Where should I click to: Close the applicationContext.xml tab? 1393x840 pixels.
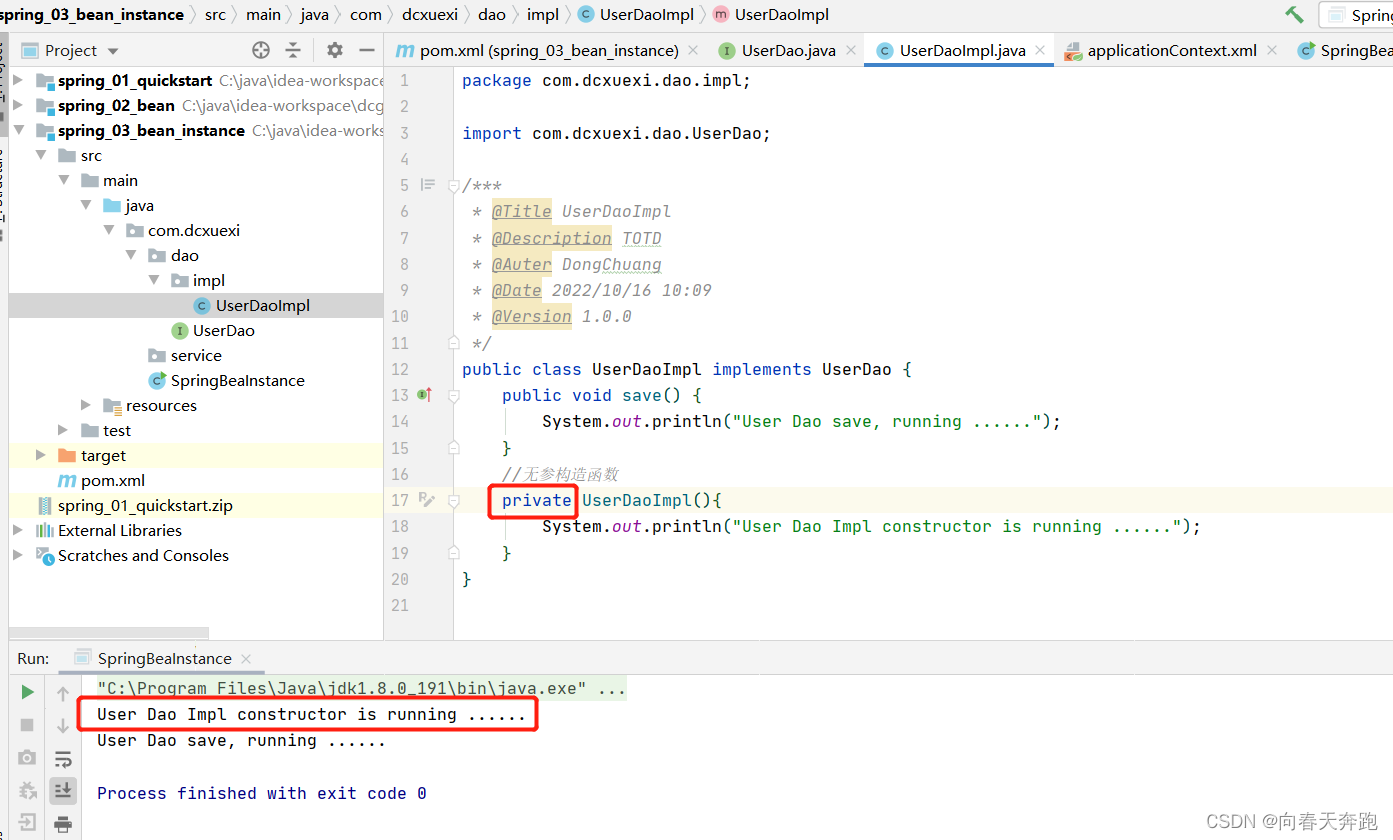(1272, 50)
